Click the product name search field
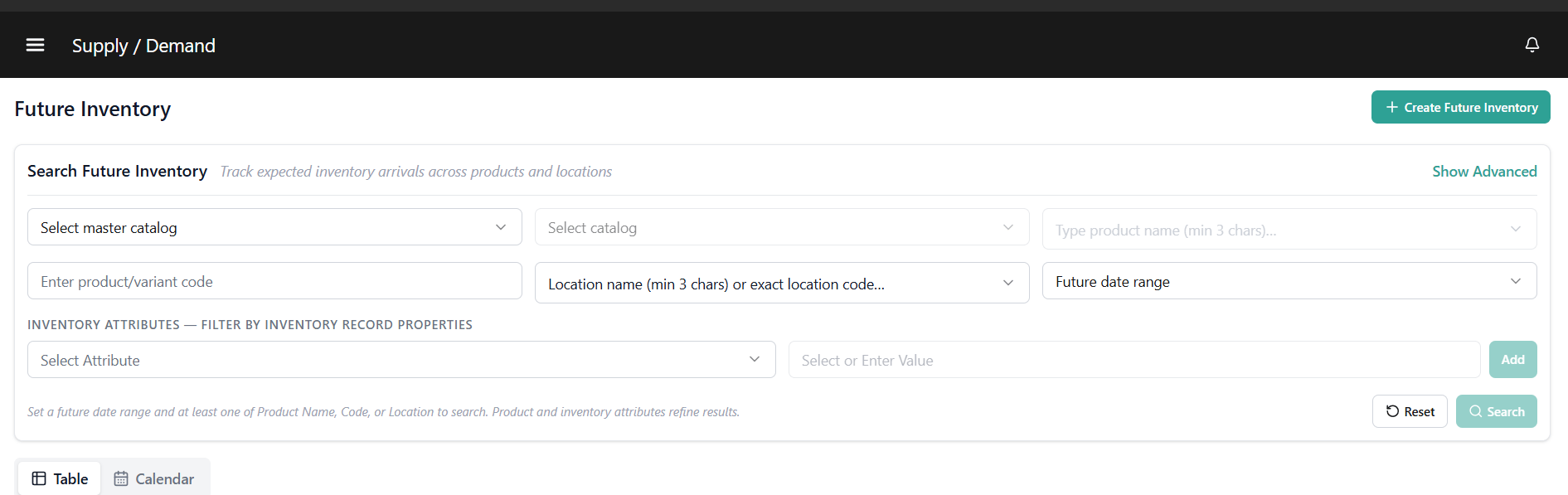The width and height of the screenshot is (1568, 495). (1289, 229)
